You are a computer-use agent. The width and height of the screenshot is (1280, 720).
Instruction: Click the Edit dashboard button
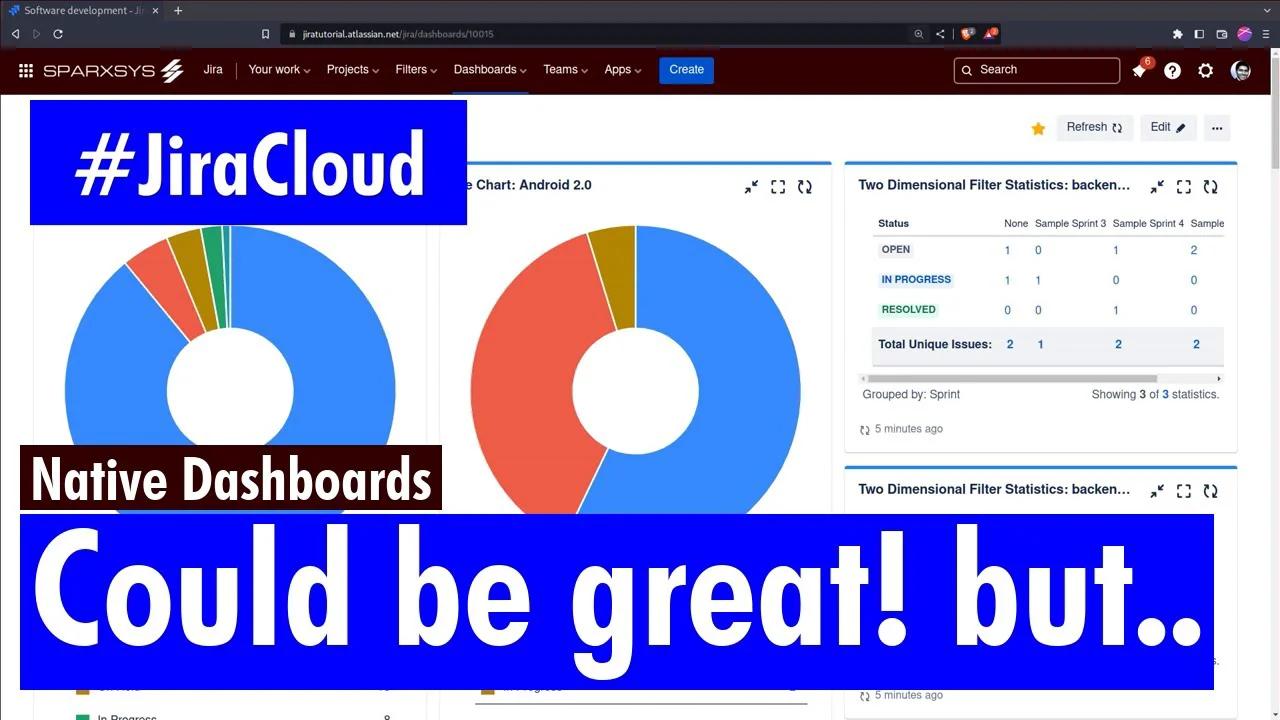1168,127
